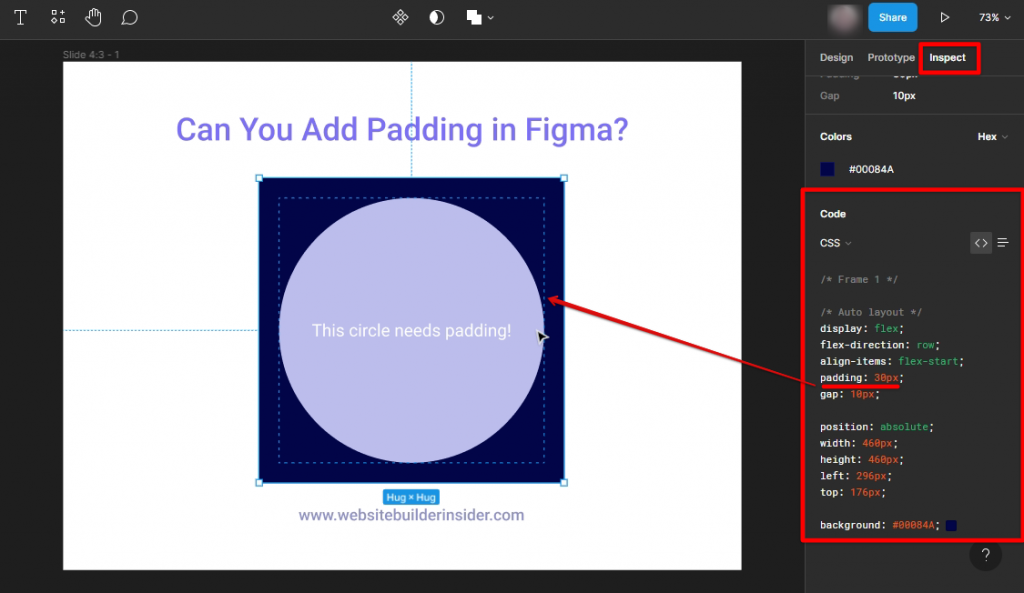Open the Hex color format dropdown
1024x593 pixels.
click(991, 136)
